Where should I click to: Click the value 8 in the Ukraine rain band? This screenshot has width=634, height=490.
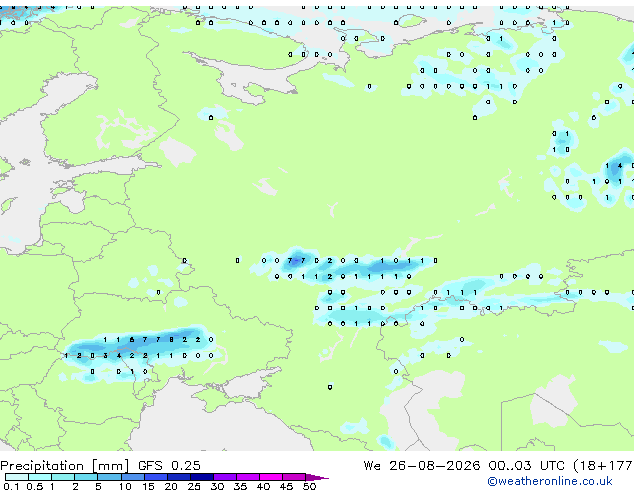(171, 340)
